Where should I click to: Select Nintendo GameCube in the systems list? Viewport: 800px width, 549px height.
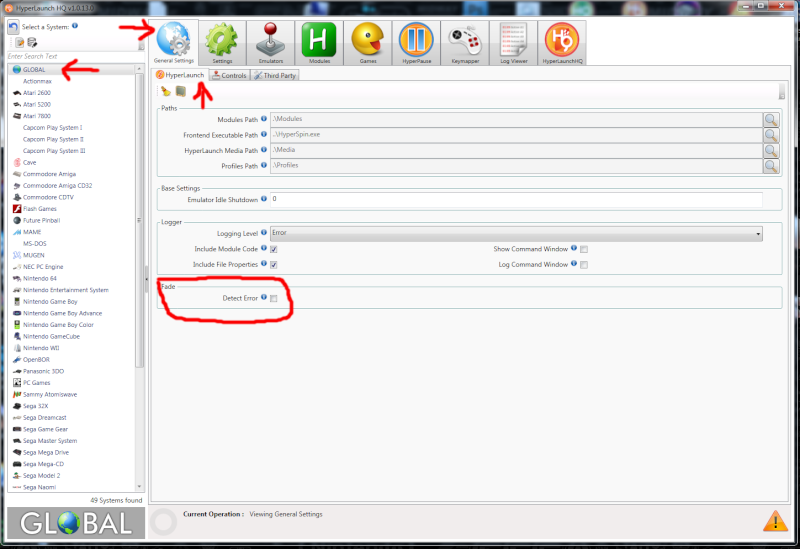click(x=71, y=337)
